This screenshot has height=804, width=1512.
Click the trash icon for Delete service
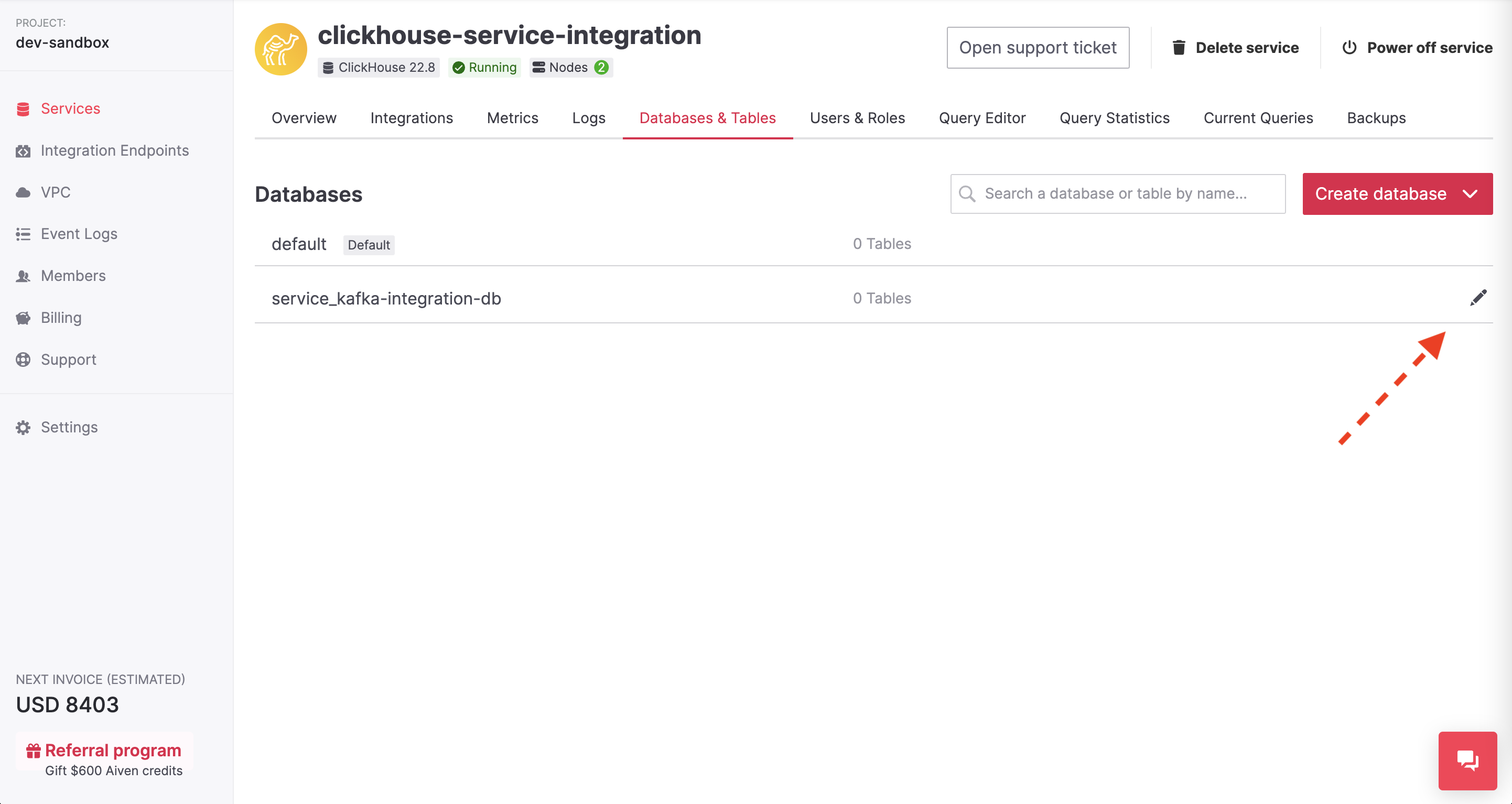(x=1179, y=48)
